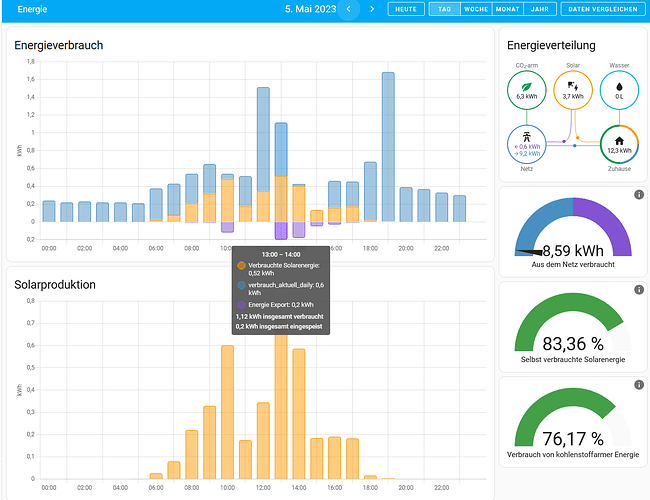Switch to the WOCHE view
This screenshot has height=500, width=650.
pos(476,9)
